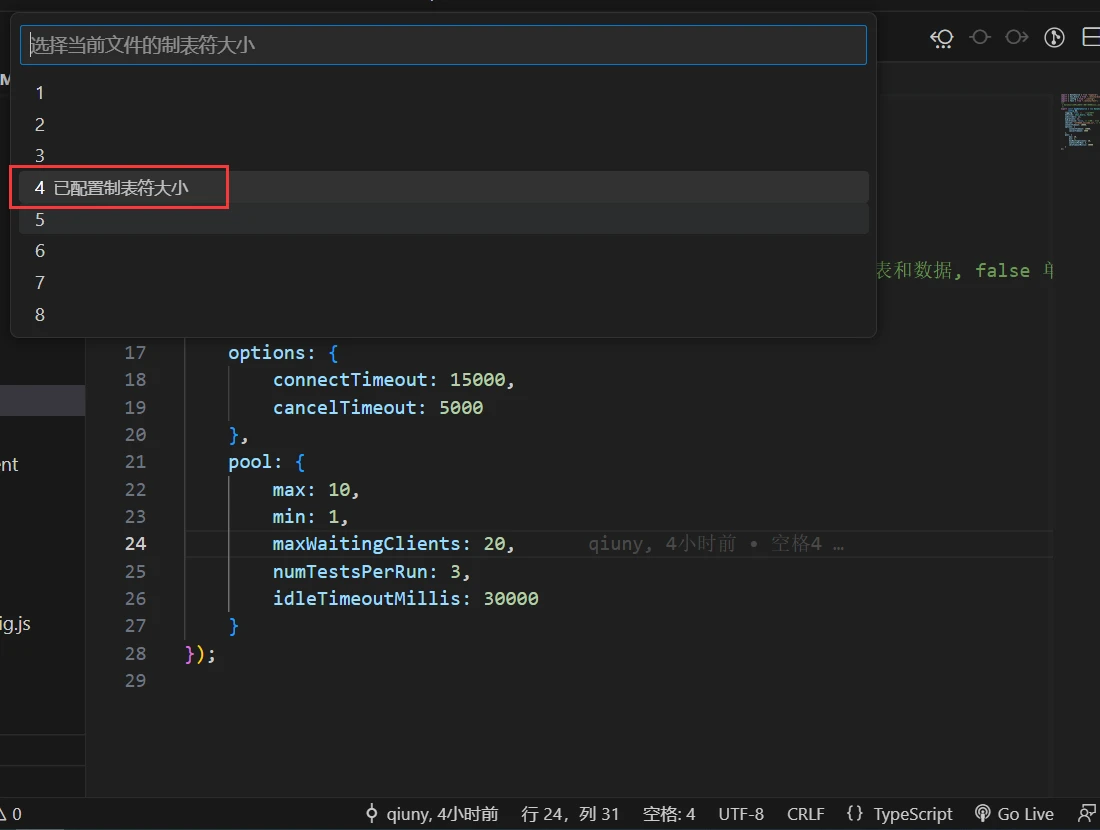Click the 空格: 4 indentation indicator
Viewport: 1100px width, 830px height.
click(x=669, y=814)
